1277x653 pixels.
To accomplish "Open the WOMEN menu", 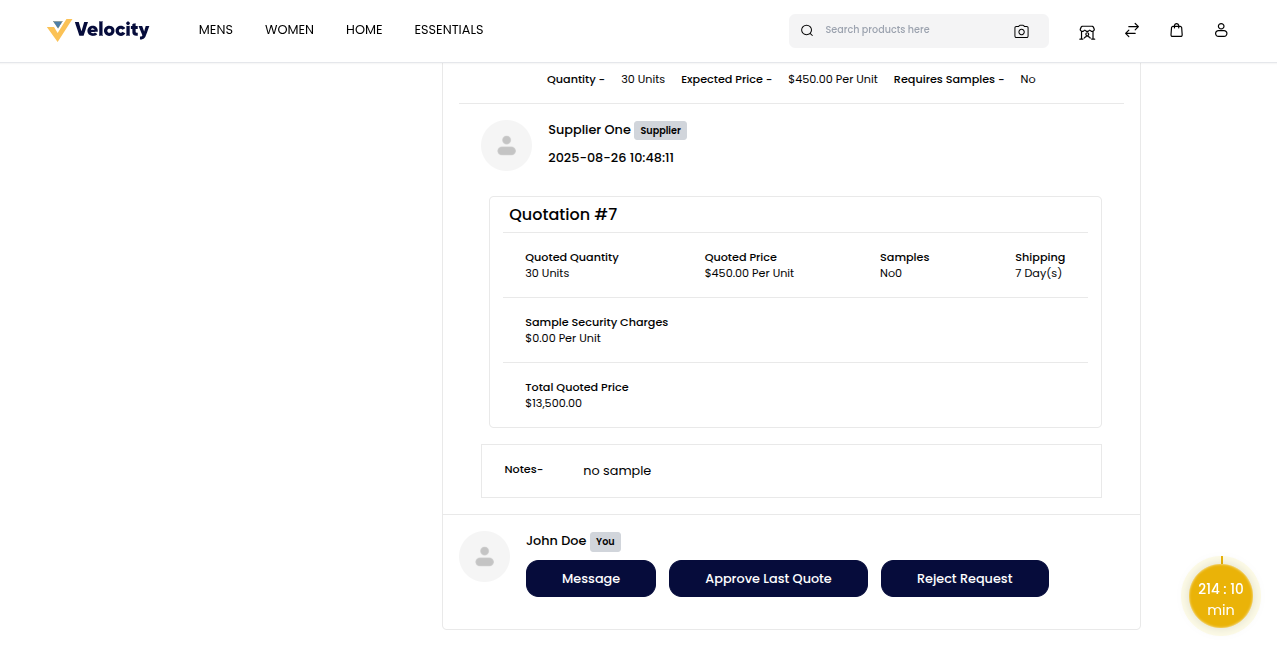I will tap(289, 30).
